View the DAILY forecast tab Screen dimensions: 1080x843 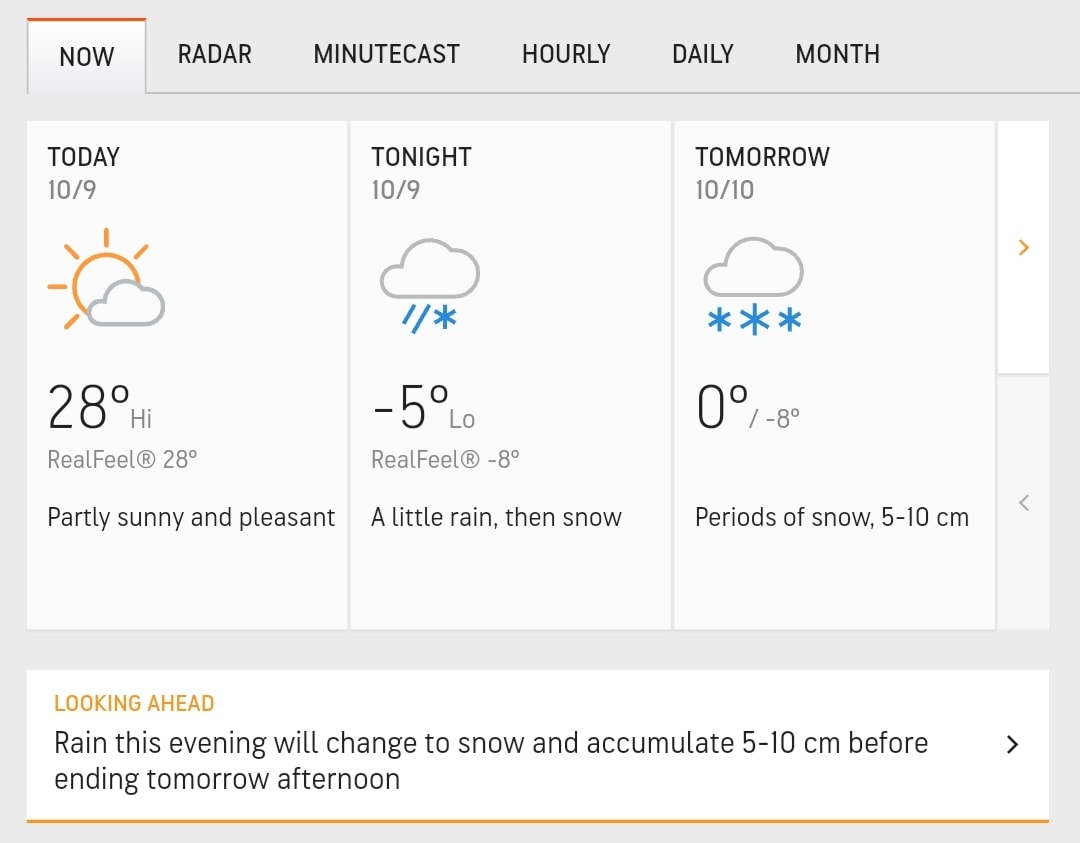703,54
